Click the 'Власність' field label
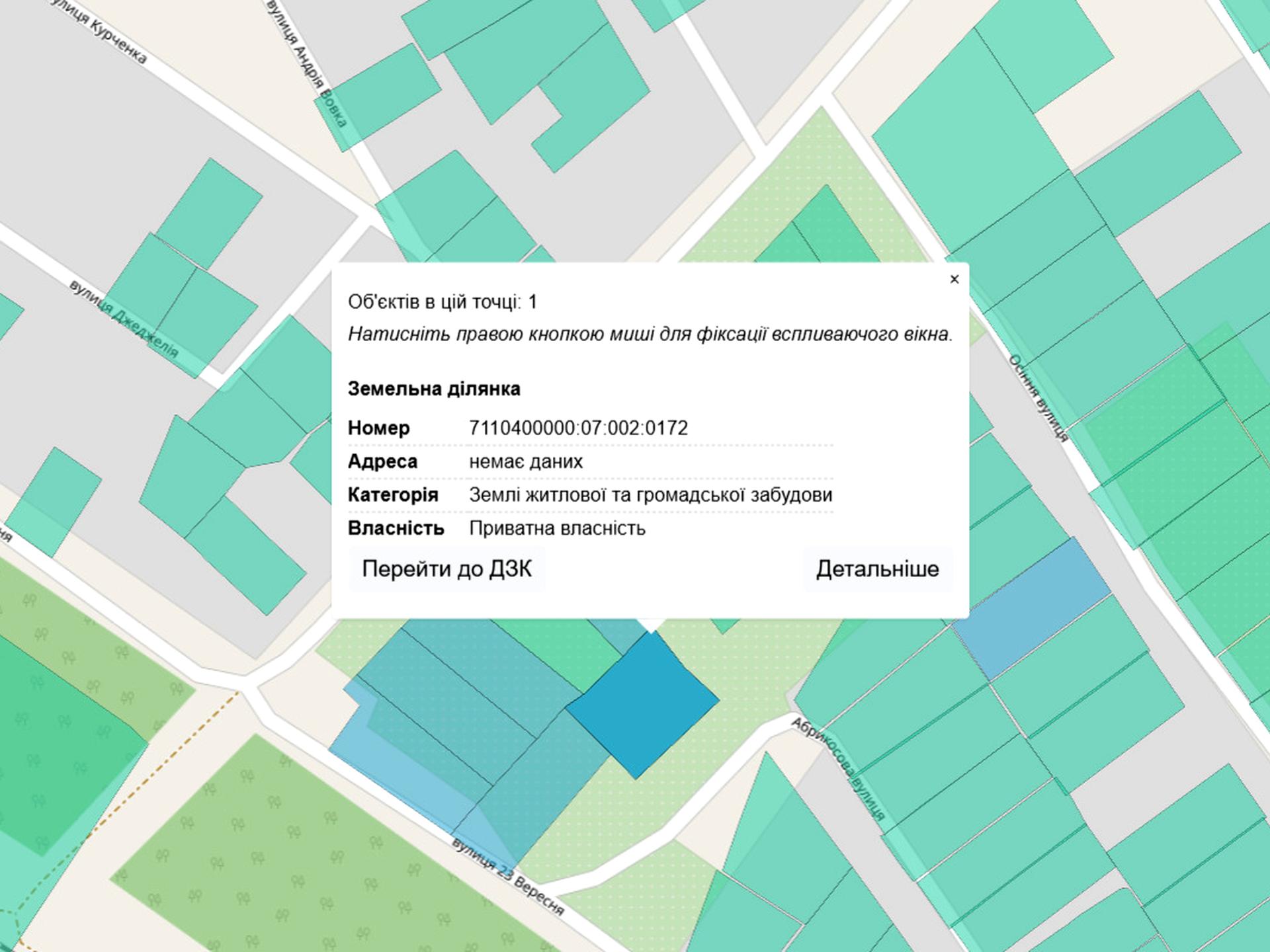This screenshot has width=1270, height=952. pos(396,529)
